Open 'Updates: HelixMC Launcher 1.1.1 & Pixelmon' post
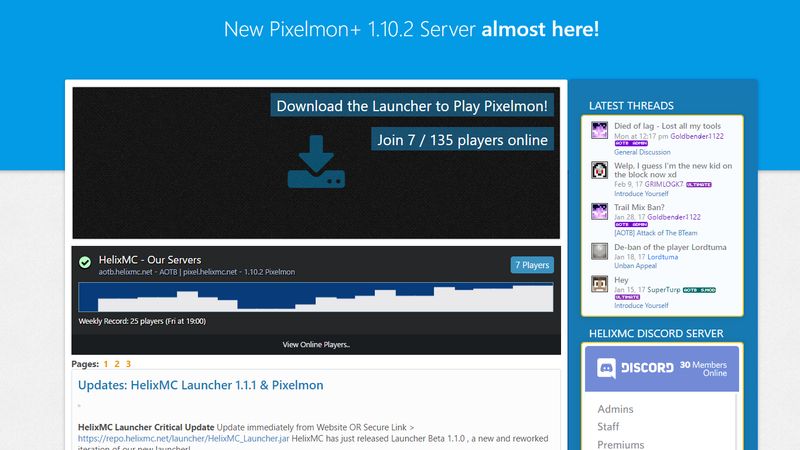800x450 pixels. click(201, 385)
